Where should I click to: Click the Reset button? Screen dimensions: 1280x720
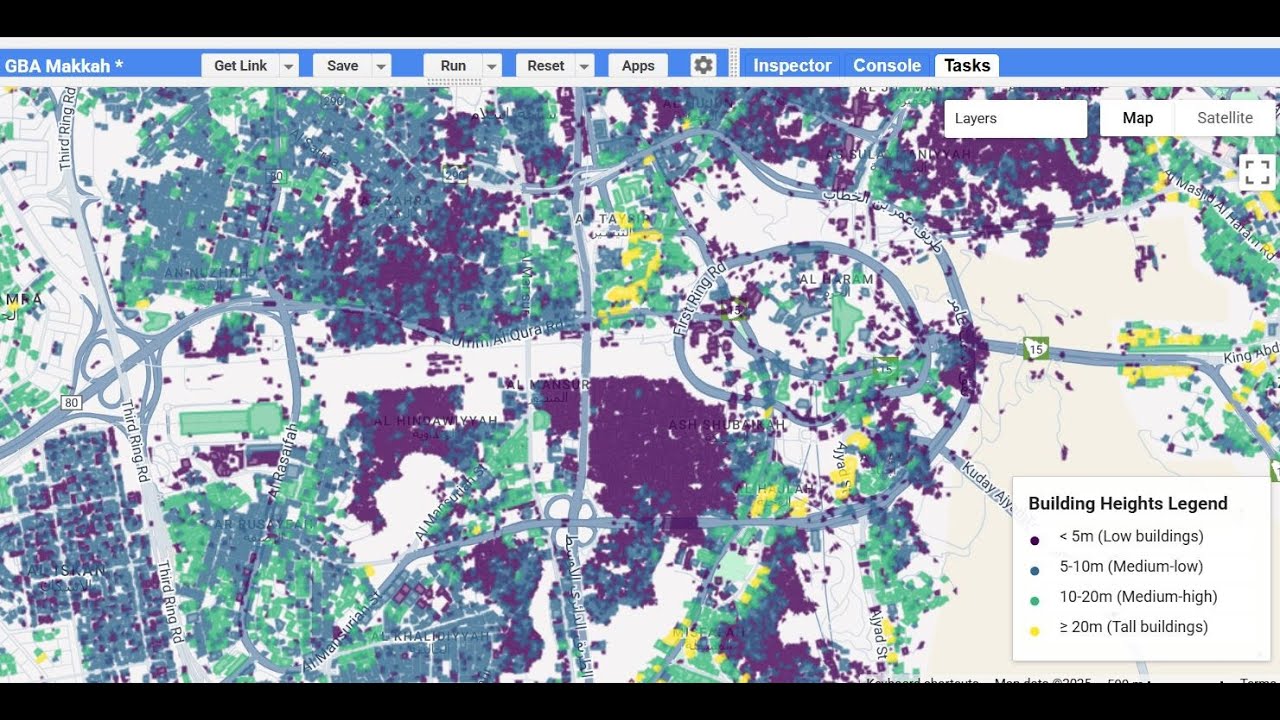pos(545,65)
